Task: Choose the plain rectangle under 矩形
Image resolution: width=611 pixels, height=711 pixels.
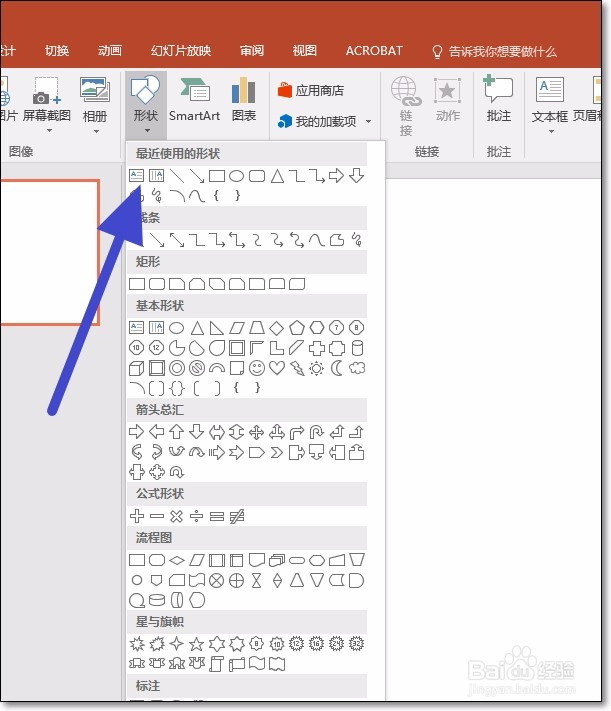Action: [137, 284]
